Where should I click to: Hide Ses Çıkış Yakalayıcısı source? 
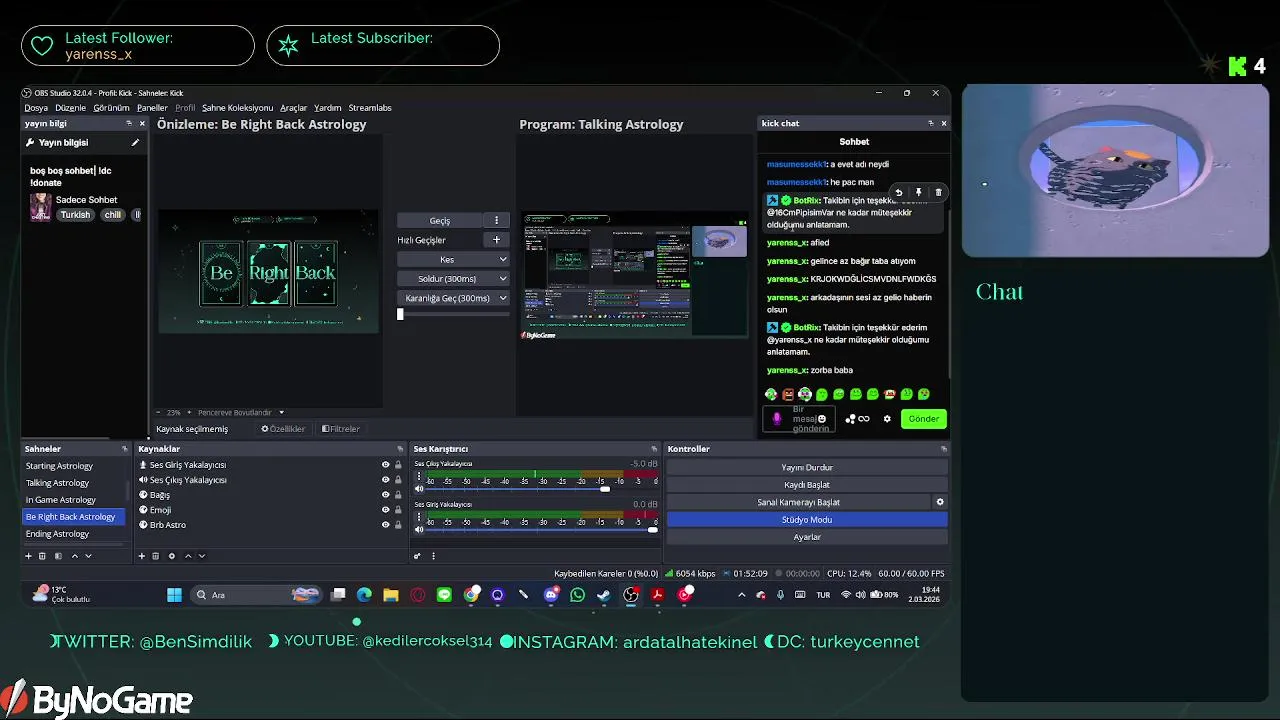(386, 480)
